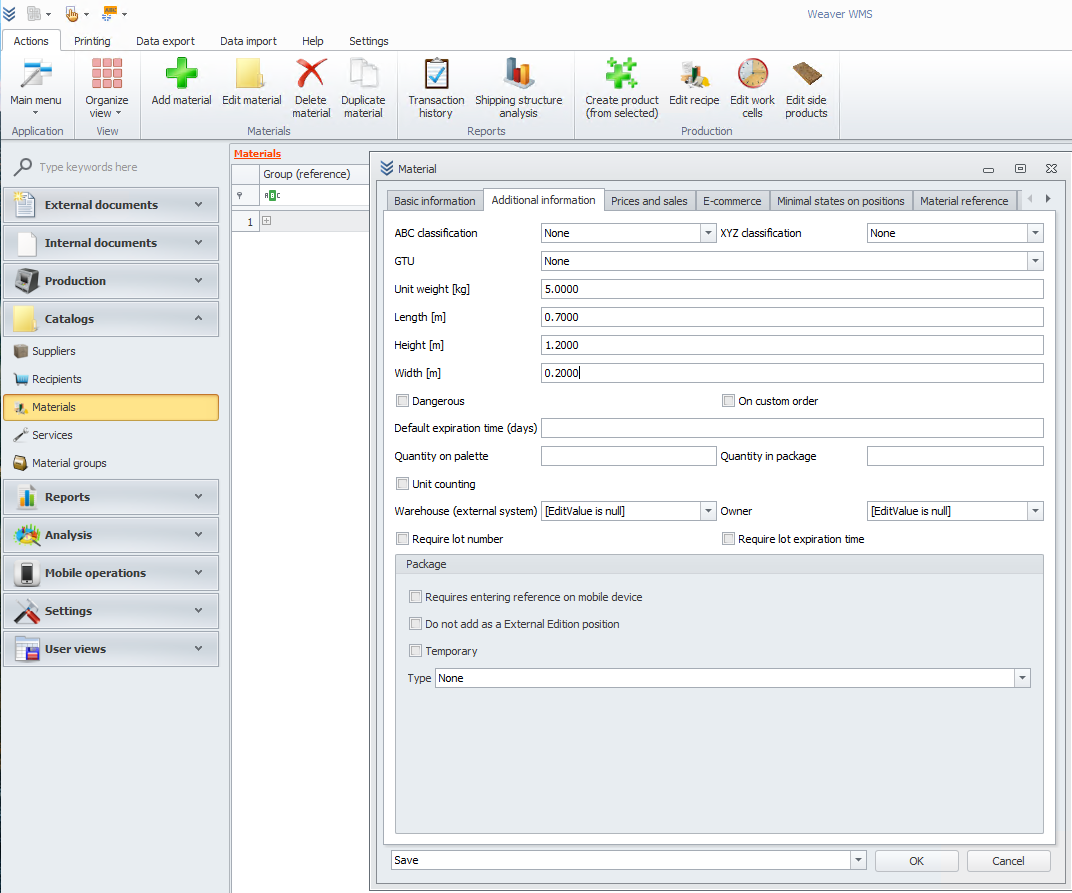Select Materials in the Catalogs list

(x=111, y=407)
